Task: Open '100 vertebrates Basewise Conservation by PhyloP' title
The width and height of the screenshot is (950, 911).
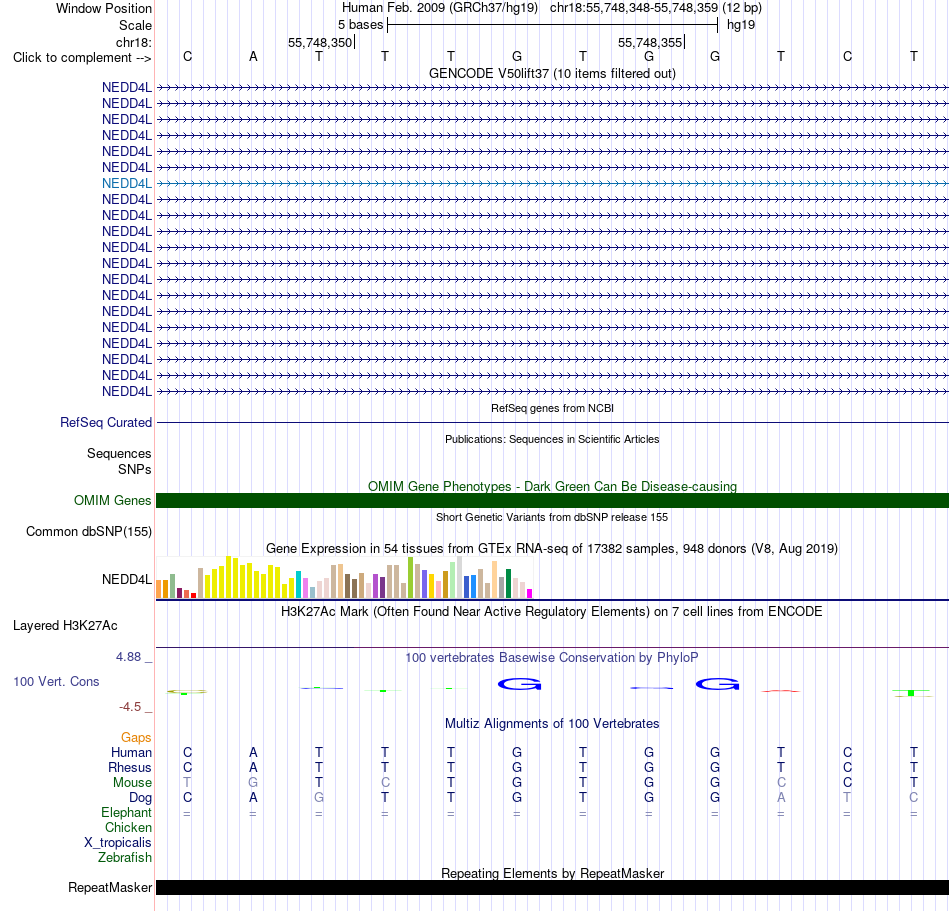Action: 552,658
